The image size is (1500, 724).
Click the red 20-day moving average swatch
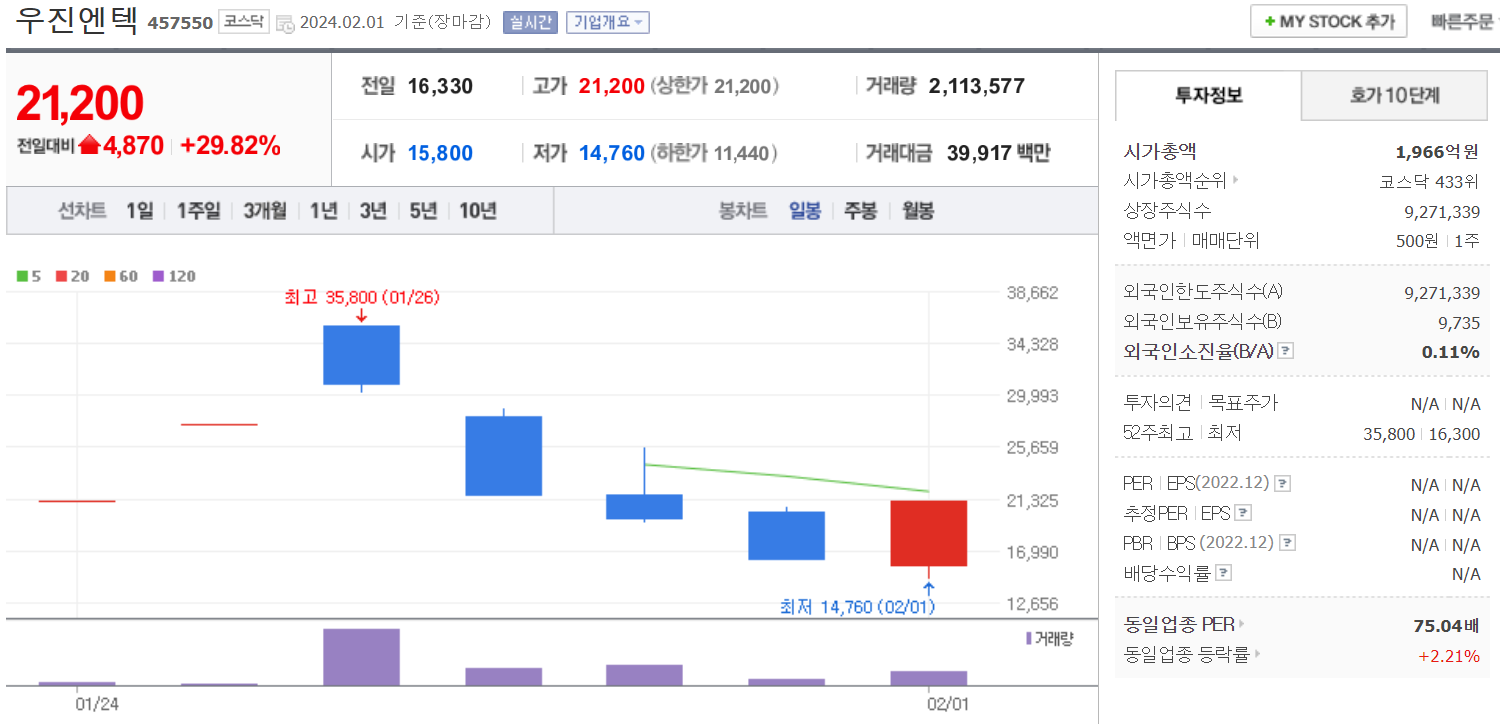pyautogui.click(x=62, y=276)
